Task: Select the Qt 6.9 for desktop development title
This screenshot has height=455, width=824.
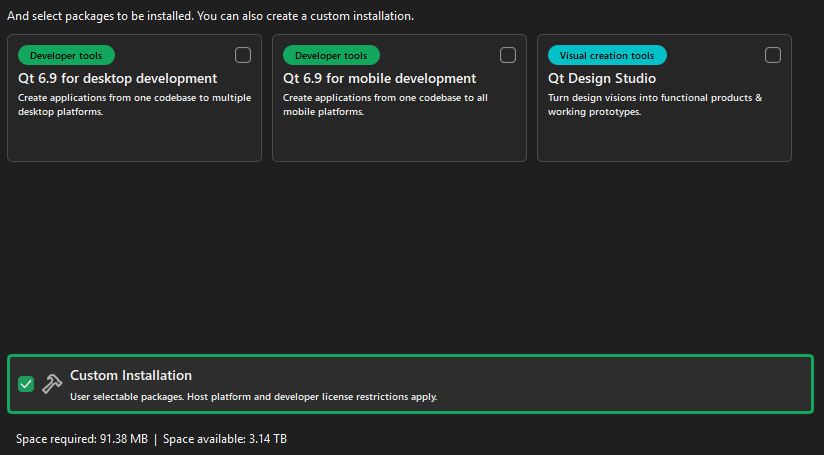Action: (x=118, y=78)
